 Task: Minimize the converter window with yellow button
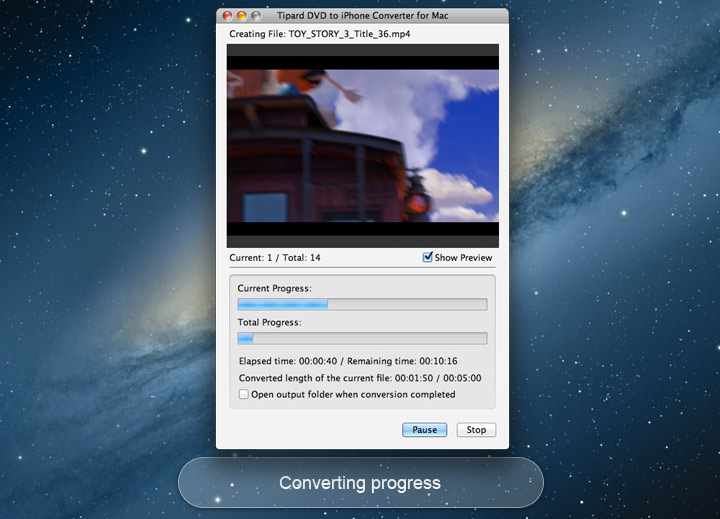(x=242, y=16)
